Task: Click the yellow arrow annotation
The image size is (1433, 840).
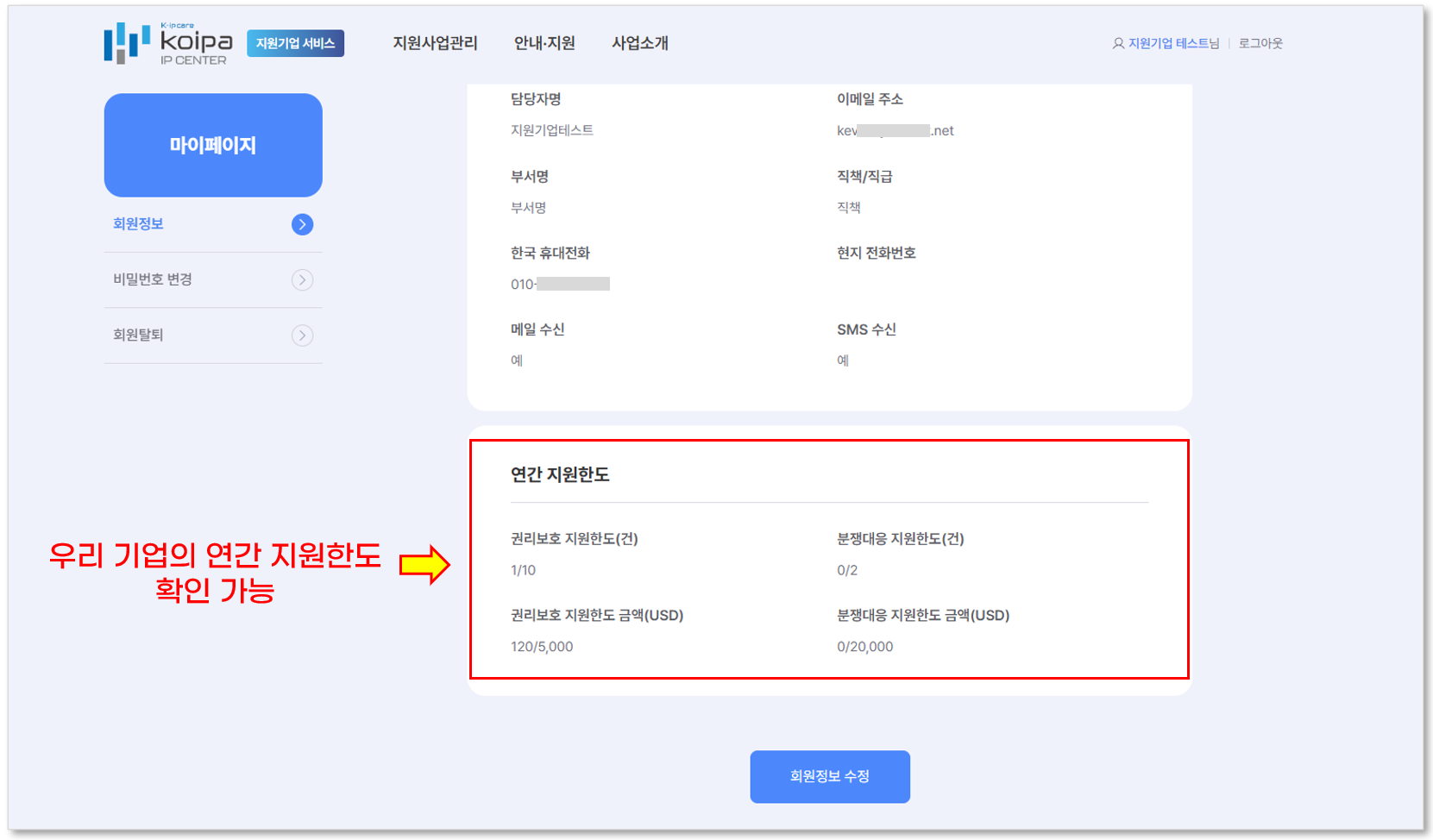Action: [424, 566]
